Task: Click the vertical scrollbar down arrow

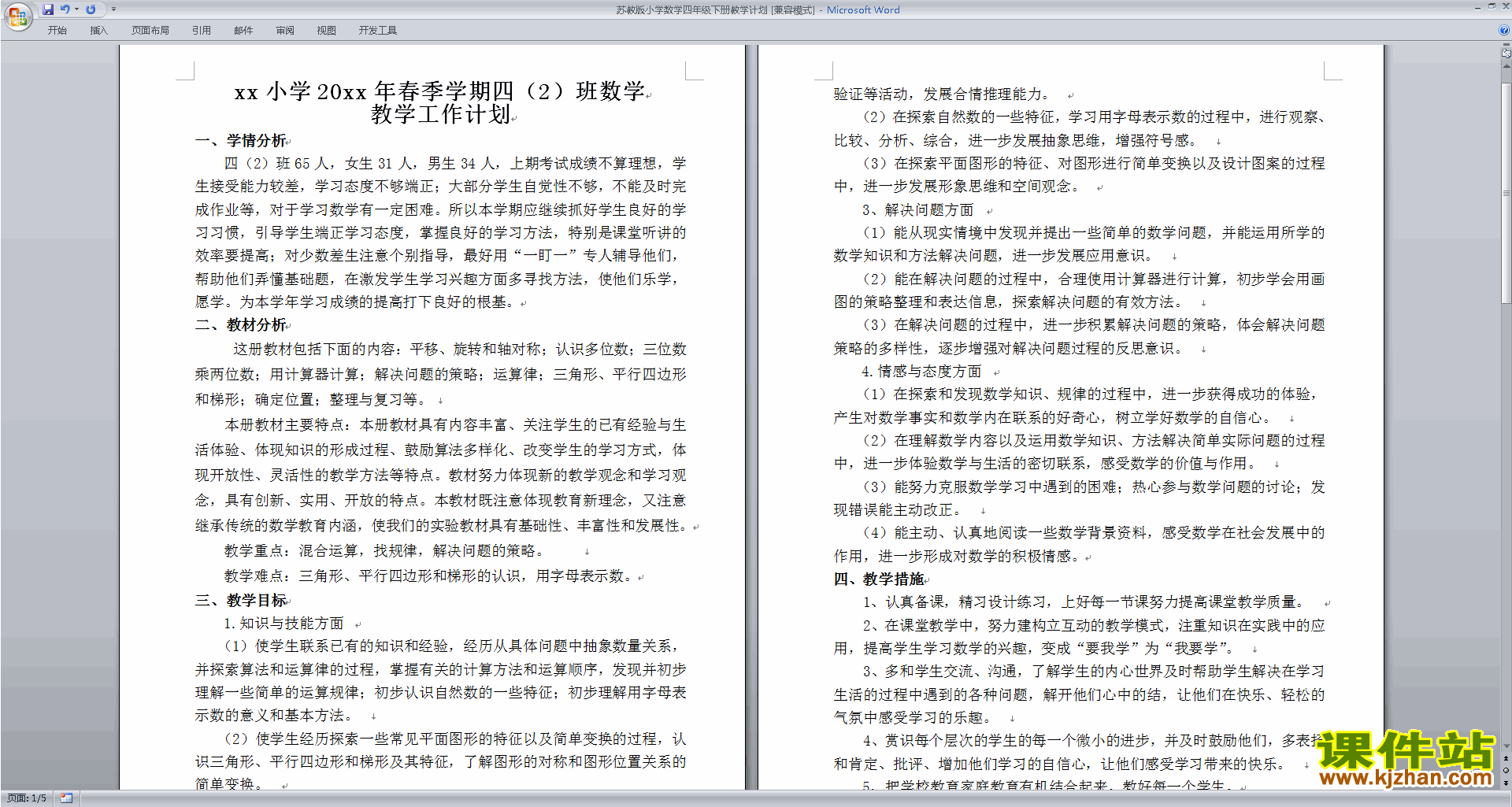Action: coord(1506,746)
